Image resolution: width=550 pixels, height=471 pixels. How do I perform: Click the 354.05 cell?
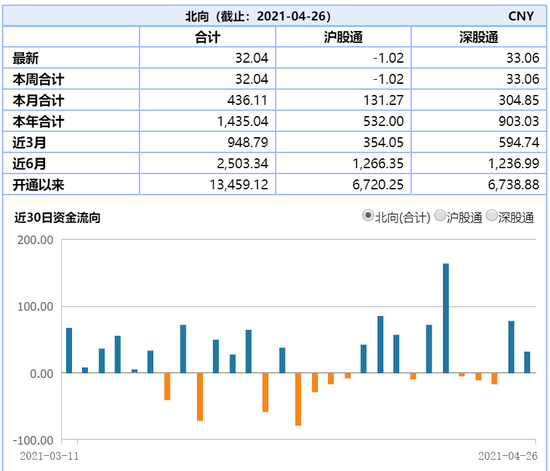383,142
